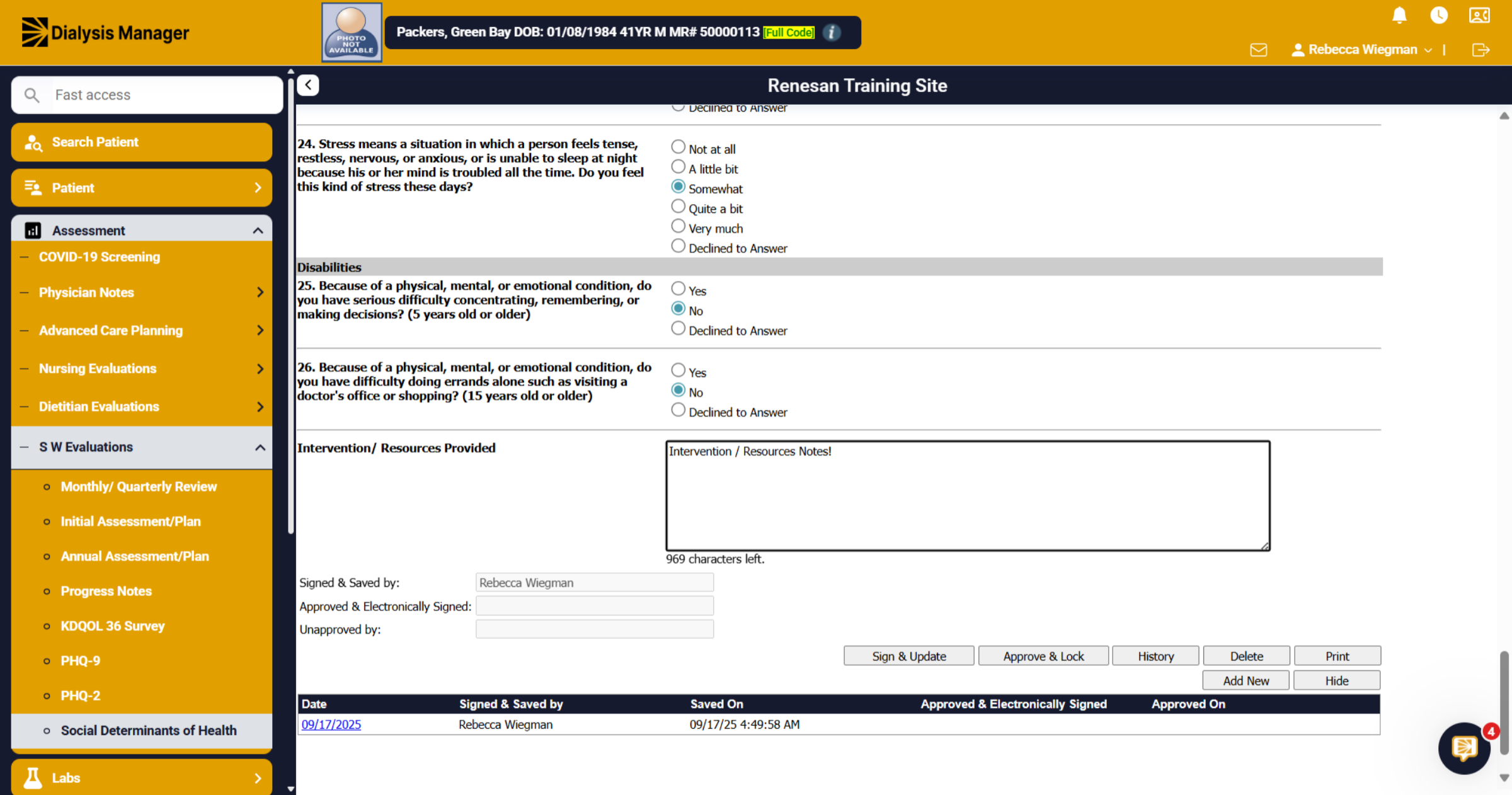Click the Approve & Lock button
Viewport: 1512px width, 795px height.
[x=1043, y=656]
